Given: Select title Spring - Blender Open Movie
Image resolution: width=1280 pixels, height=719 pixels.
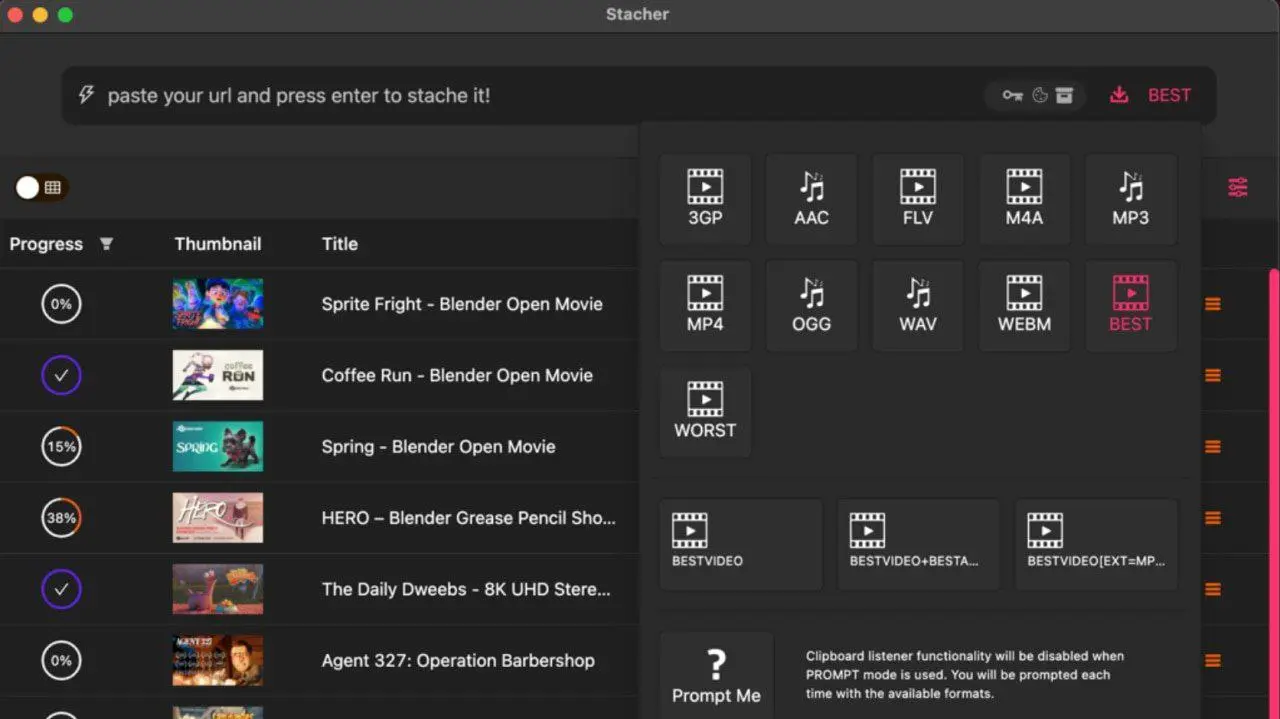Looking at the screenshot, I should point(438,447).
